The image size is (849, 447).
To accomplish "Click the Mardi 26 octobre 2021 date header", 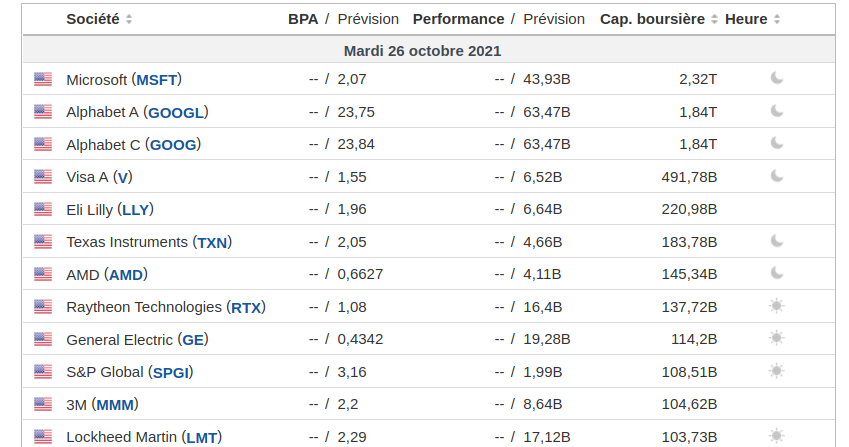I will click(x=422, y=50).
